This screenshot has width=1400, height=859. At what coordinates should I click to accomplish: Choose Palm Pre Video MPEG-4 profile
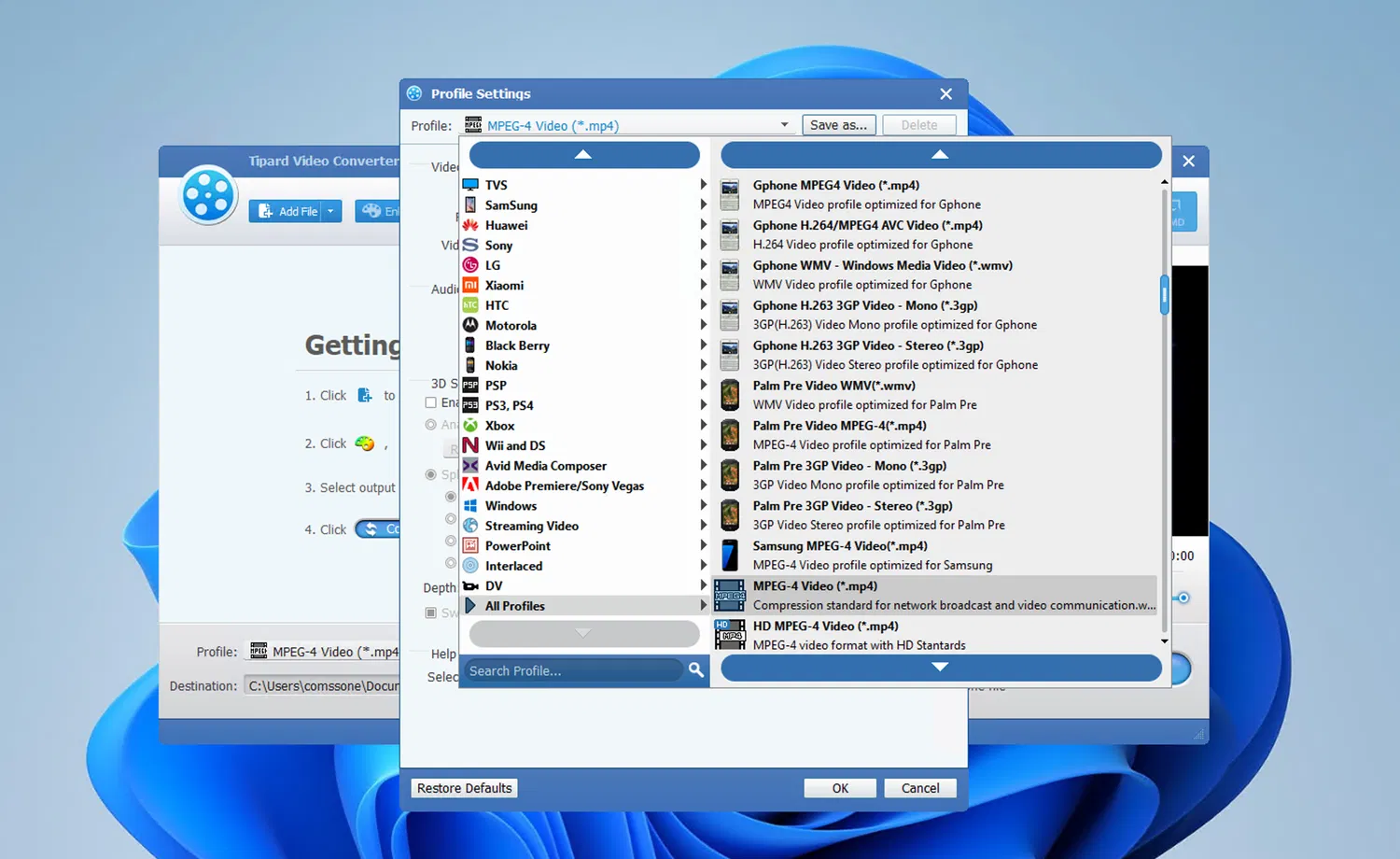[x=936, y=435]
